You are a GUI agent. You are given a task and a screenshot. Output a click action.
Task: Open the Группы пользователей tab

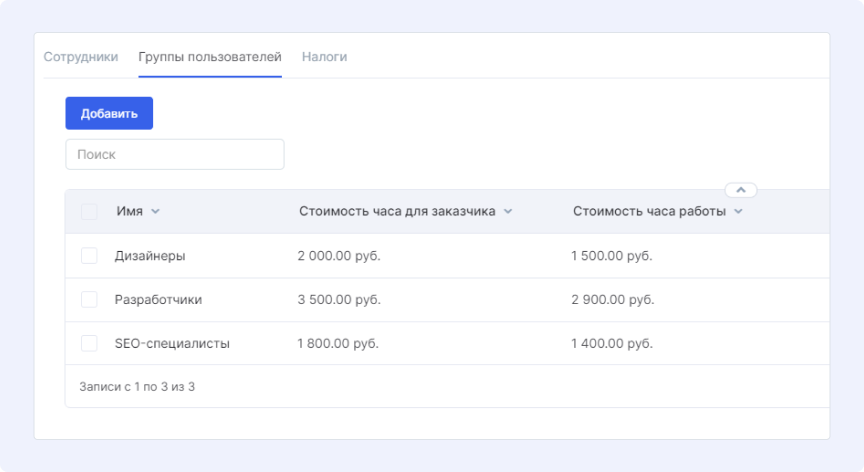[210, 57]
